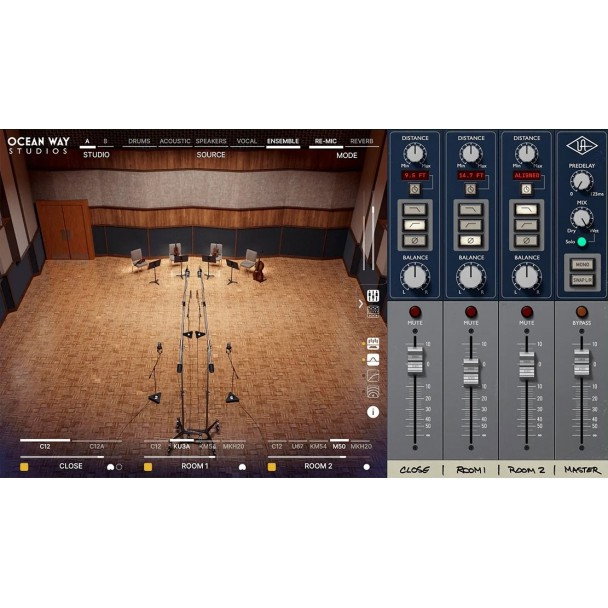Toggle the Room 1 delay clock button
Viewport: 608px width, 608px height.
[x=471, y=189]
